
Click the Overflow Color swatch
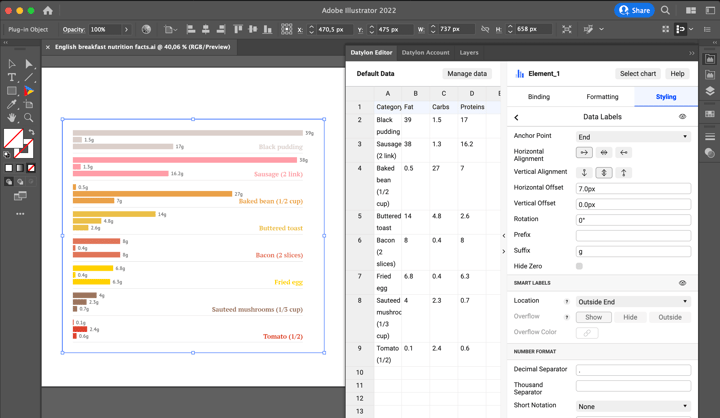pyautogui.click(x=587, y=333)
